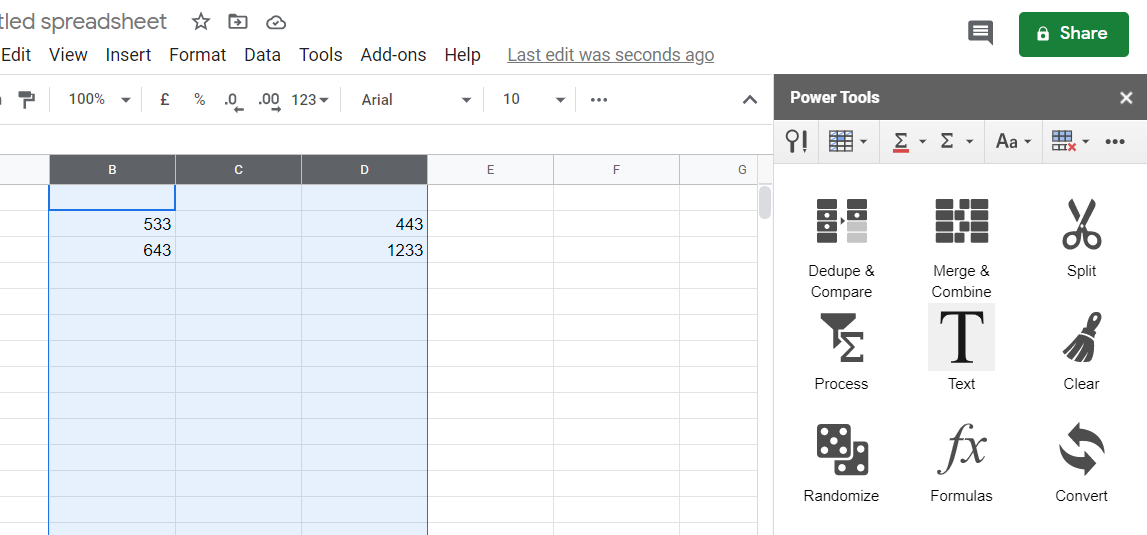Star the spreadsheet

201,22
